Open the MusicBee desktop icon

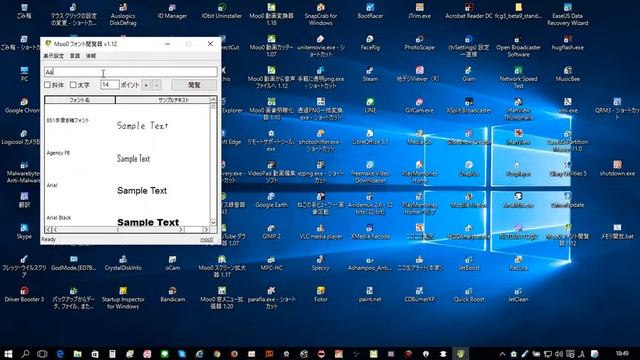point(567,75)
